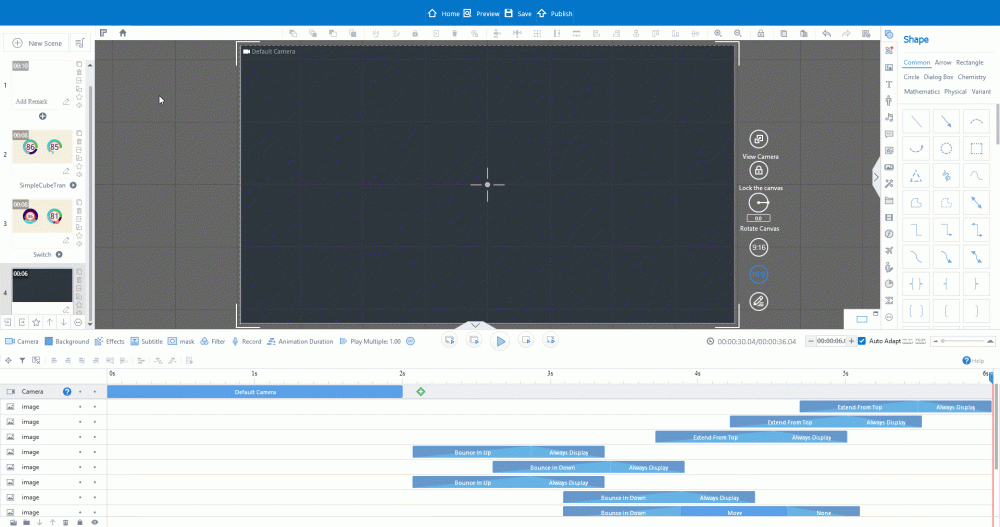Image resolution: width=1000 pixels, height=527 pixels.
Task: Click the zoom in magnifier icon
Action: click(x=718, y=33)
